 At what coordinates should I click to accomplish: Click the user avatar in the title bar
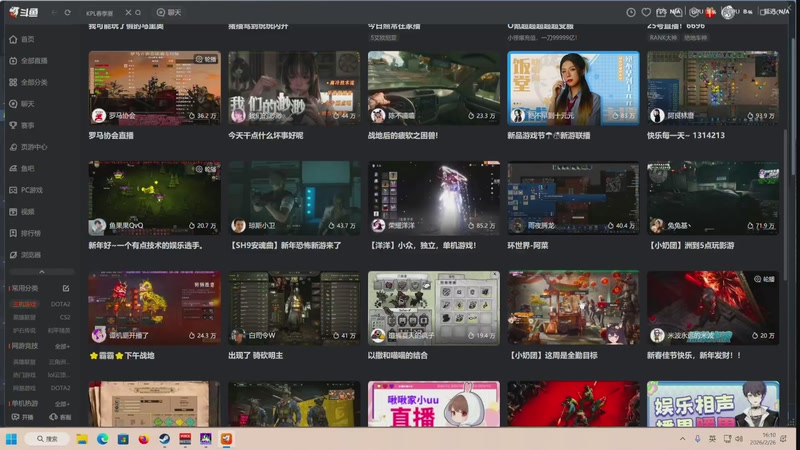pyautogui.click(x=728, y=12)
